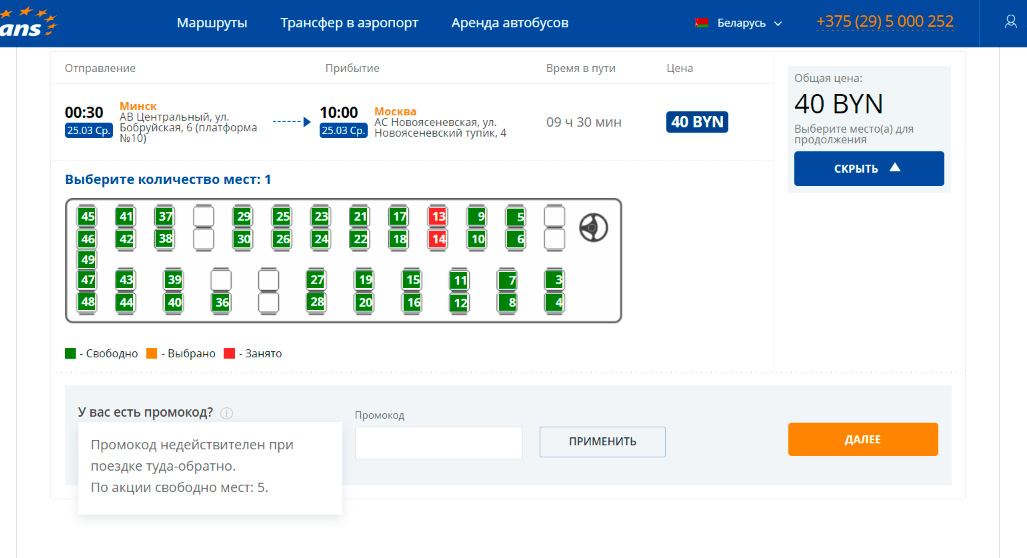Go to Трансфер в аэропорт
Screen dimensions: 1027x558
349,22
